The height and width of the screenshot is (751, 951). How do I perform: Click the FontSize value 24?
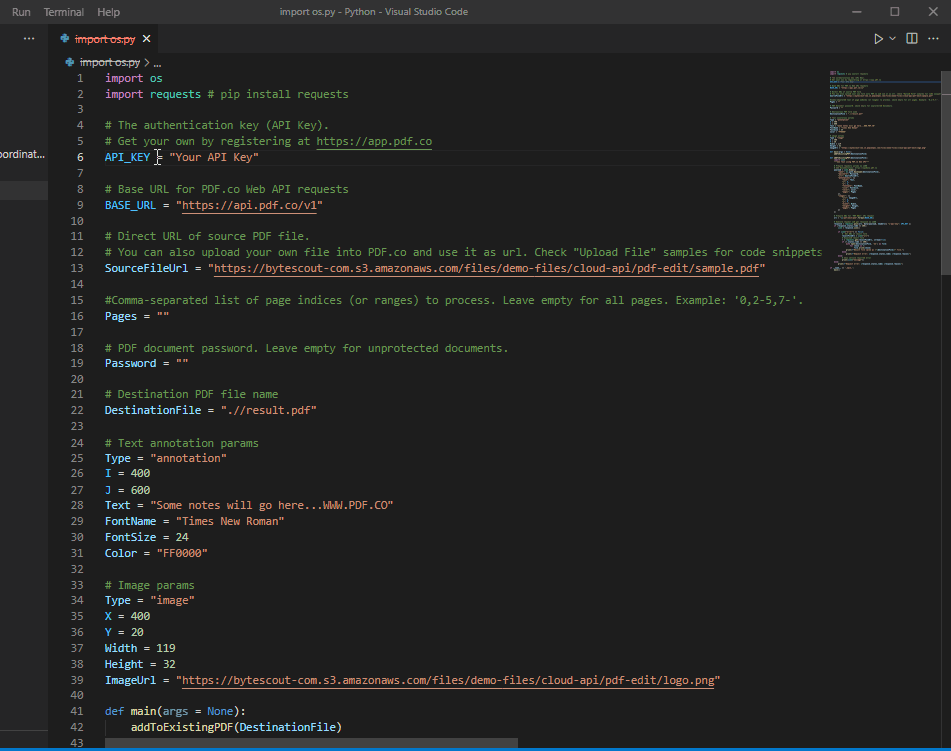click(182, 537)
